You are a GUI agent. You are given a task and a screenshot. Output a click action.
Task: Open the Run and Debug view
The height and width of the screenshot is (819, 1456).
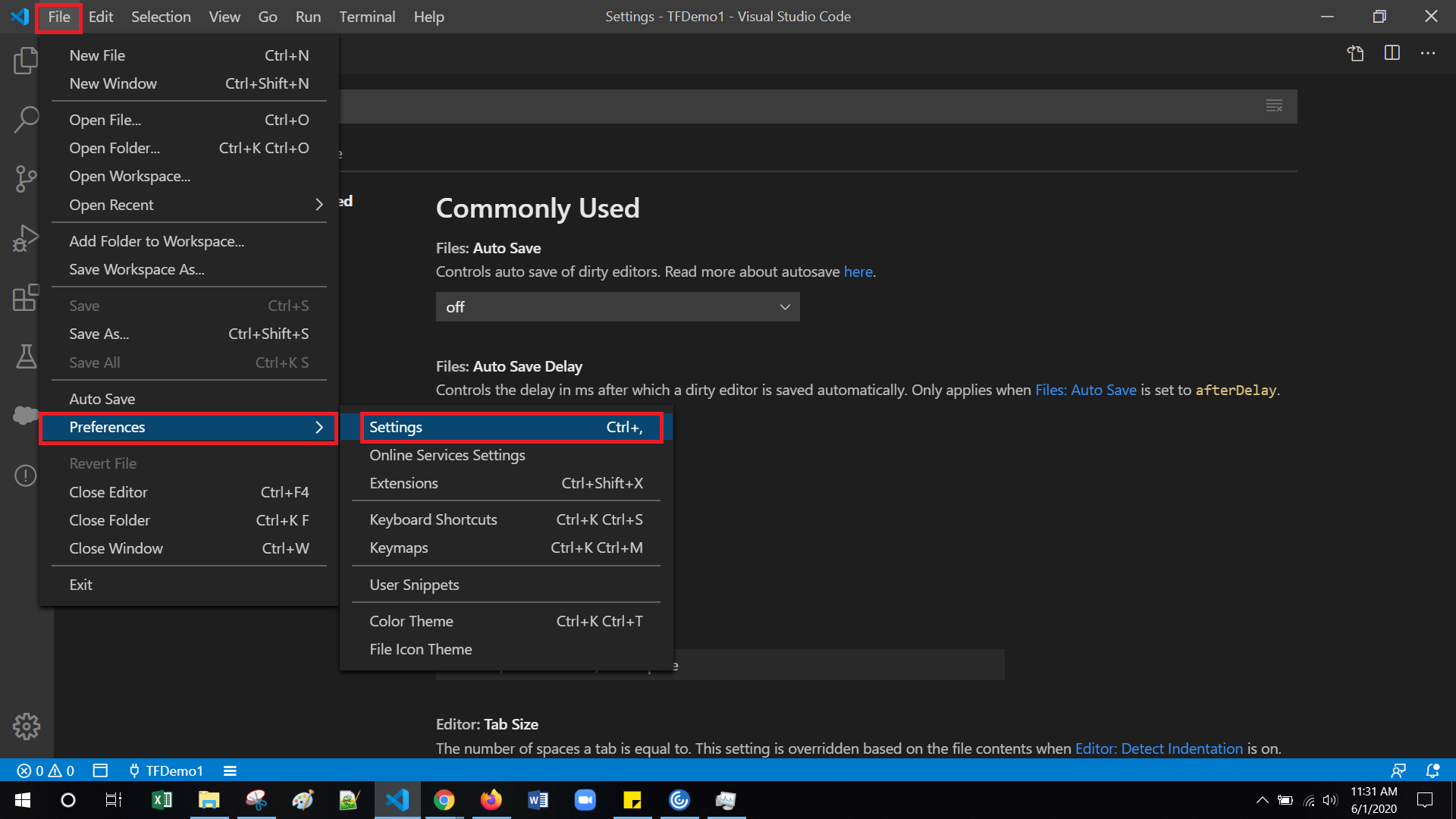pyautogui.click(x=25, y=237)
